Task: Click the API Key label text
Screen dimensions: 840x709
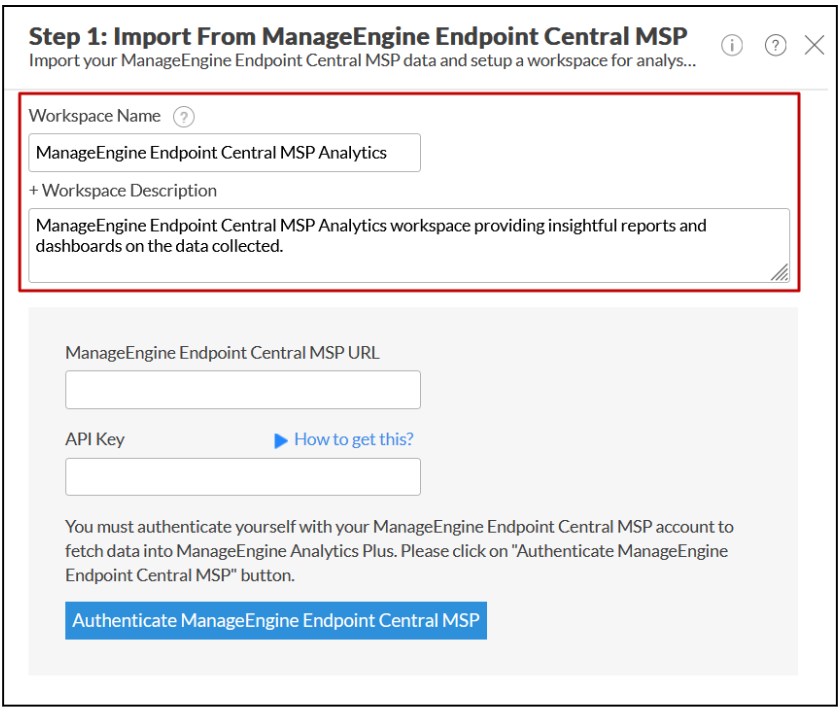Action: (x=95, y=439)
